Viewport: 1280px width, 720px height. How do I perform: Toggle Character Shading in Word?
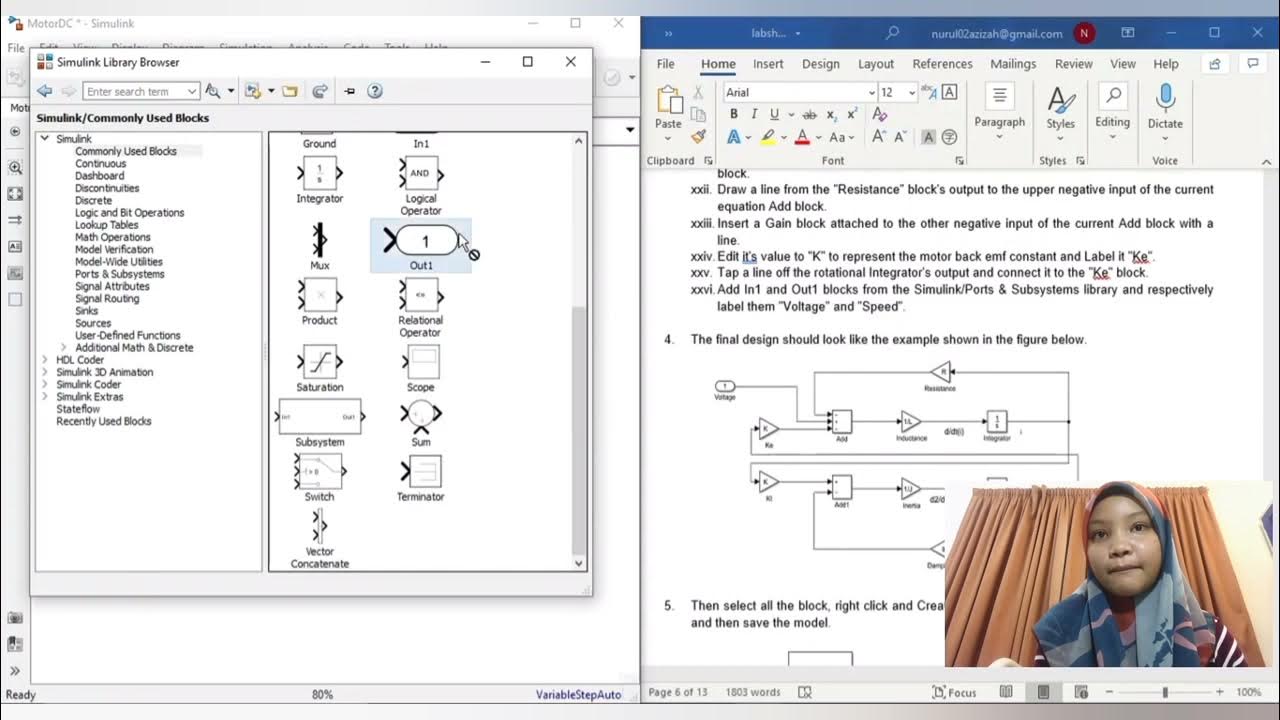click(x=928, y=137)
